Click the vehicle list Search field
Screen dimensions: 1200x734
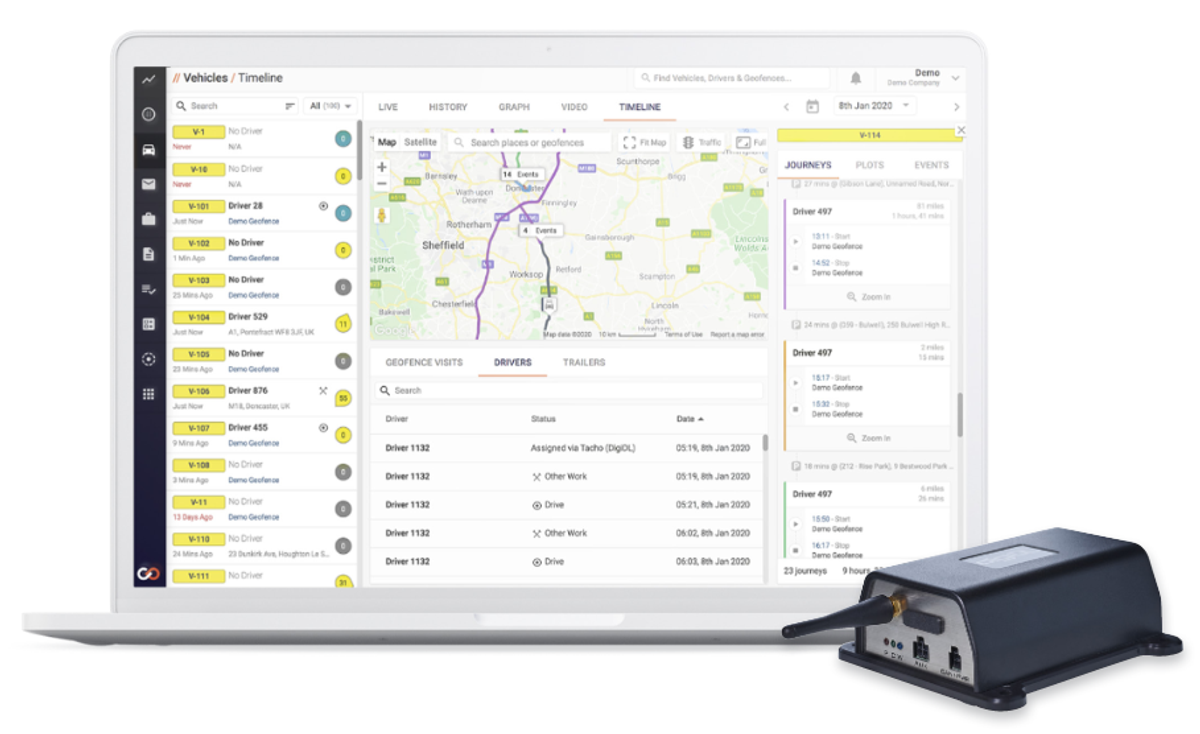(235, 106)
